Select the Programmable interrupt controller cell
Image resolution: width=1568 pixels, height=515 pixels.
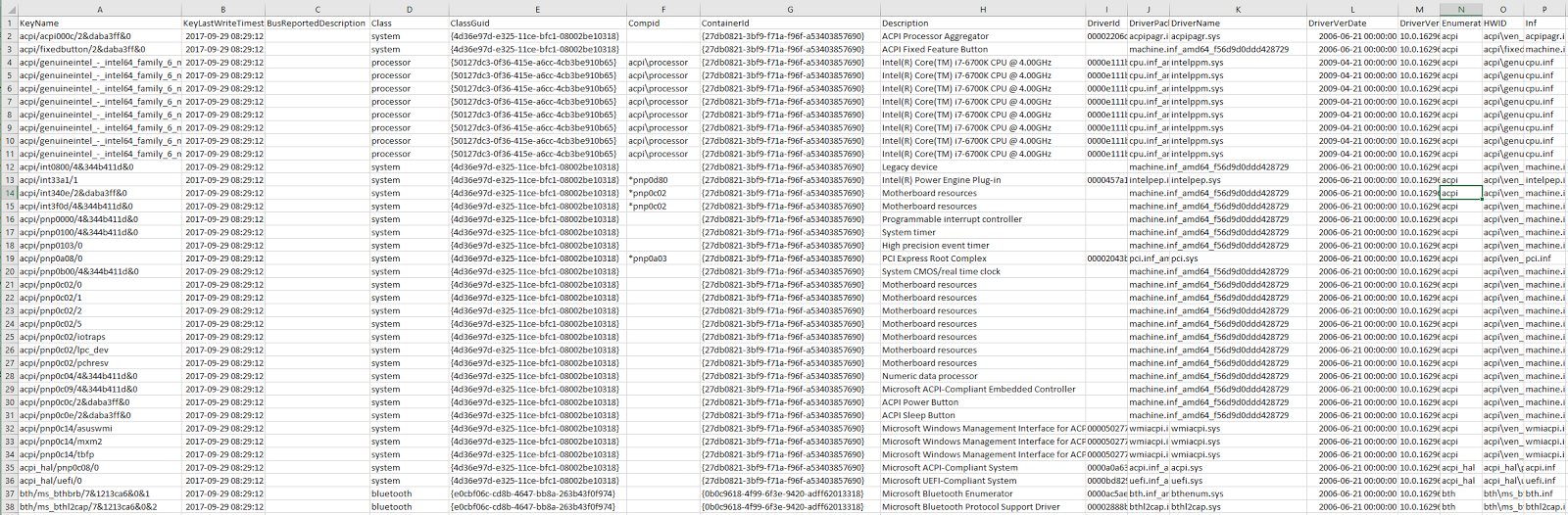tap(982, 219)
